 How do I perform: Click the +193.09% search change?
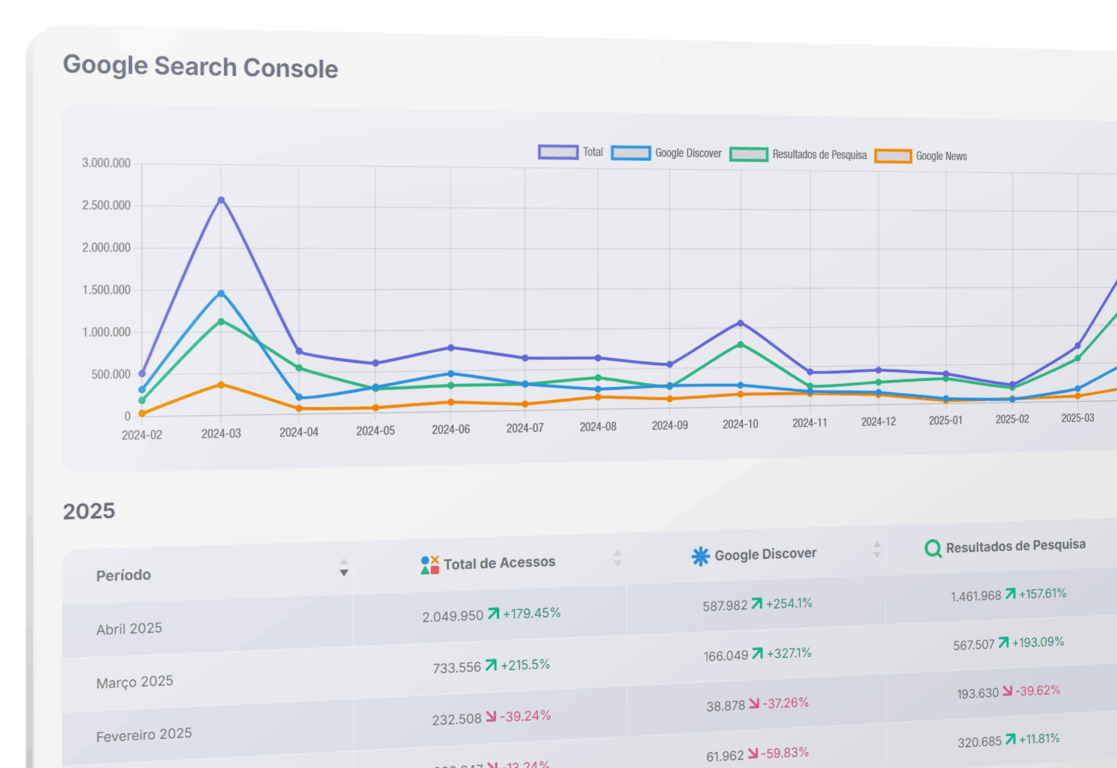tap(1038, 643)
